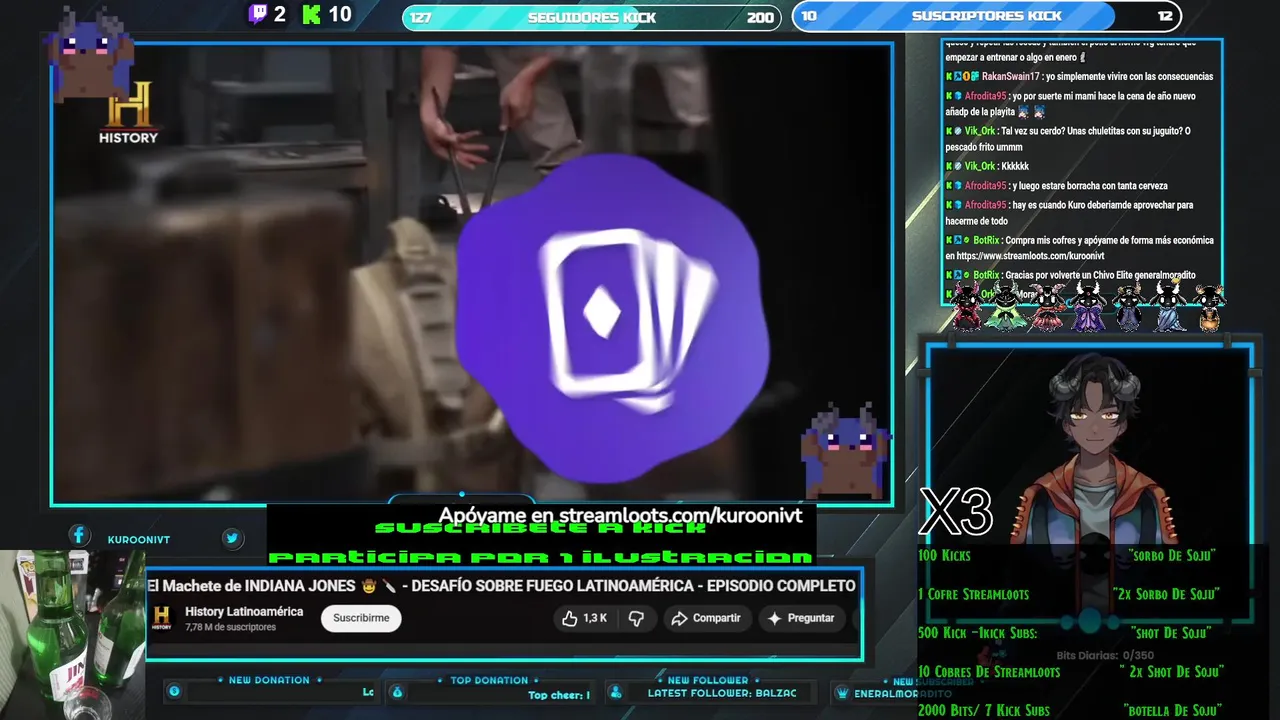Click the red-dressed goat chibi under the chat
The width and height of the screenshot is (1280, 720).
965,306
